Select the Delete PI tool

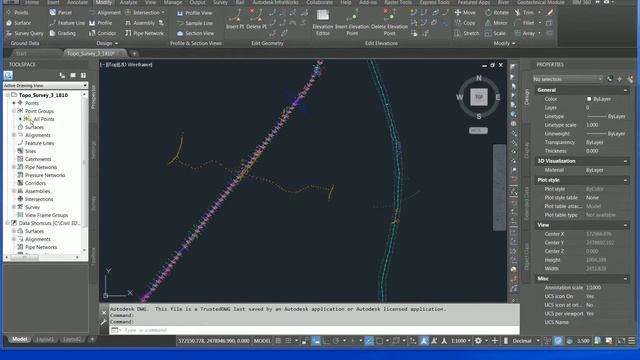[x=256, y=20]
